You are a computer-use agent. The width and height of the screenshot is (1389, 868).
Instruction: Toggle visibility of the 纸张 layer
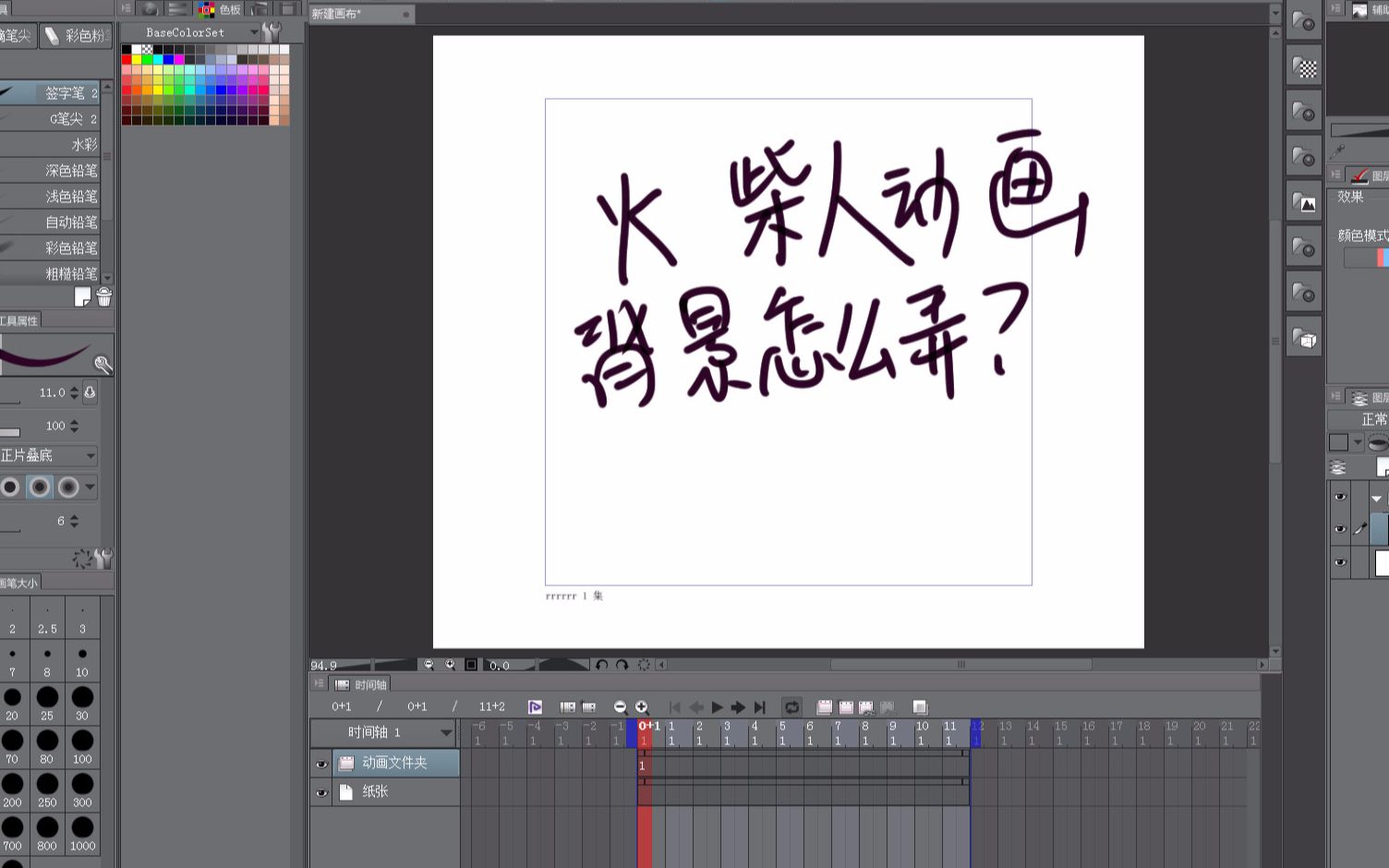[320, 791]
